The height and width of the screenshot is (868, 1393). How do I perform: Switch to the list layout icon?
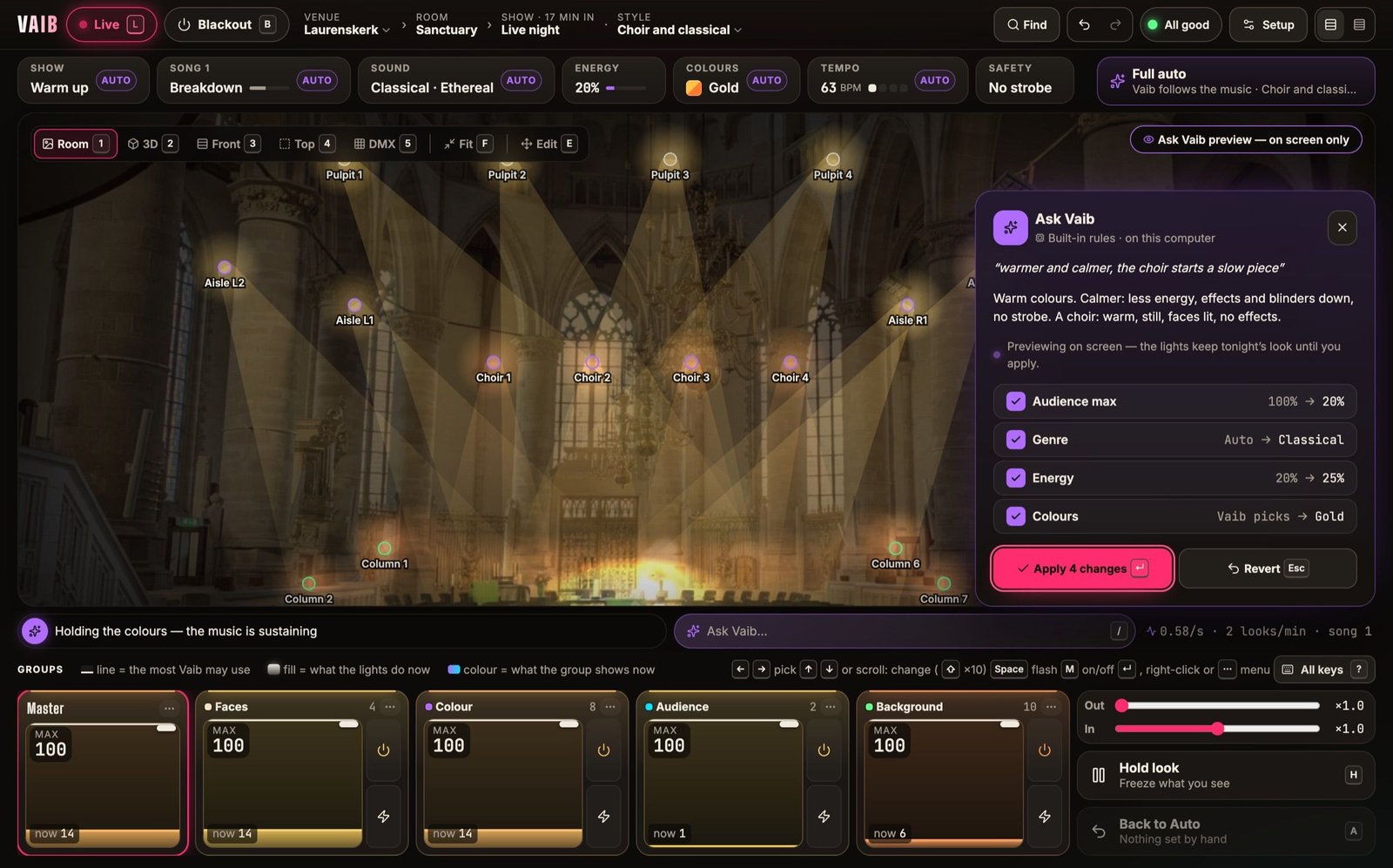[x=1359, y=24]
